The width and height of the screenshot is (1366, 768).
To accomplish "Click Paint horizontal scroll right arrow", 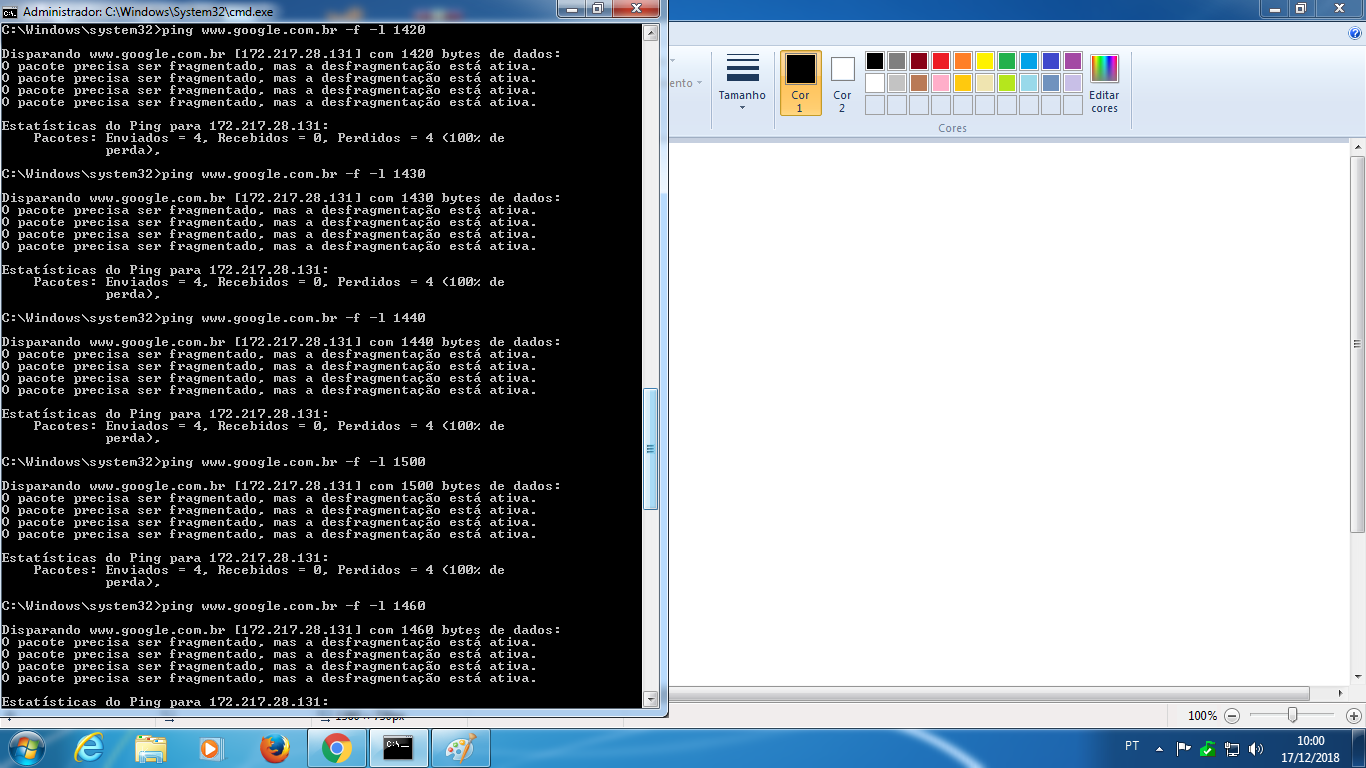I will click(x=1341, y=693).
